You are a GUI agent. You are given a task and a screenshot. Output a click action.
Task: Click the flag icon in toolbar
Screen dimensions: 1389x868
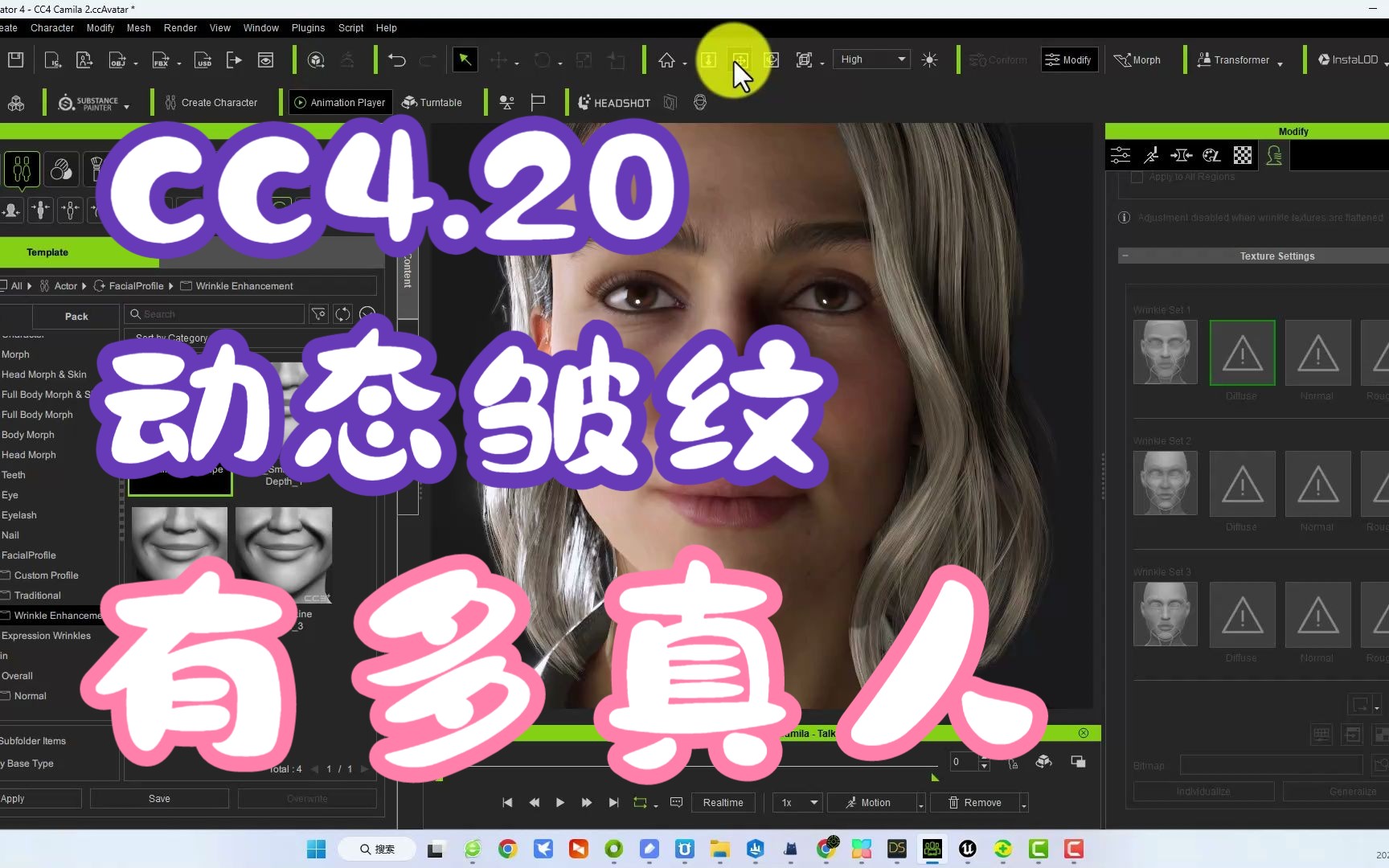point(539,103)
